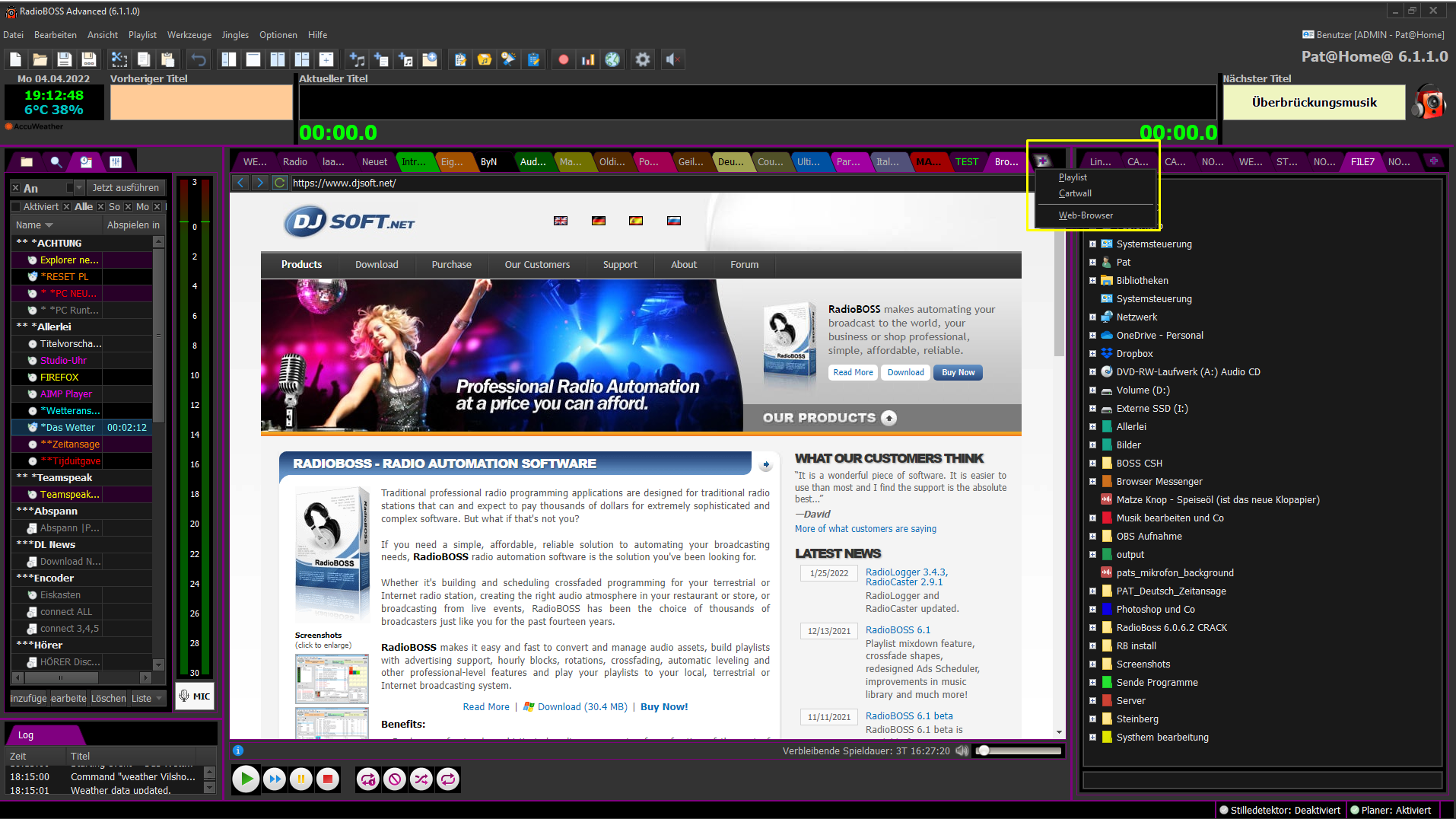
Task: Click 'Jetzt ausführen' button
Action: (126, 188)
